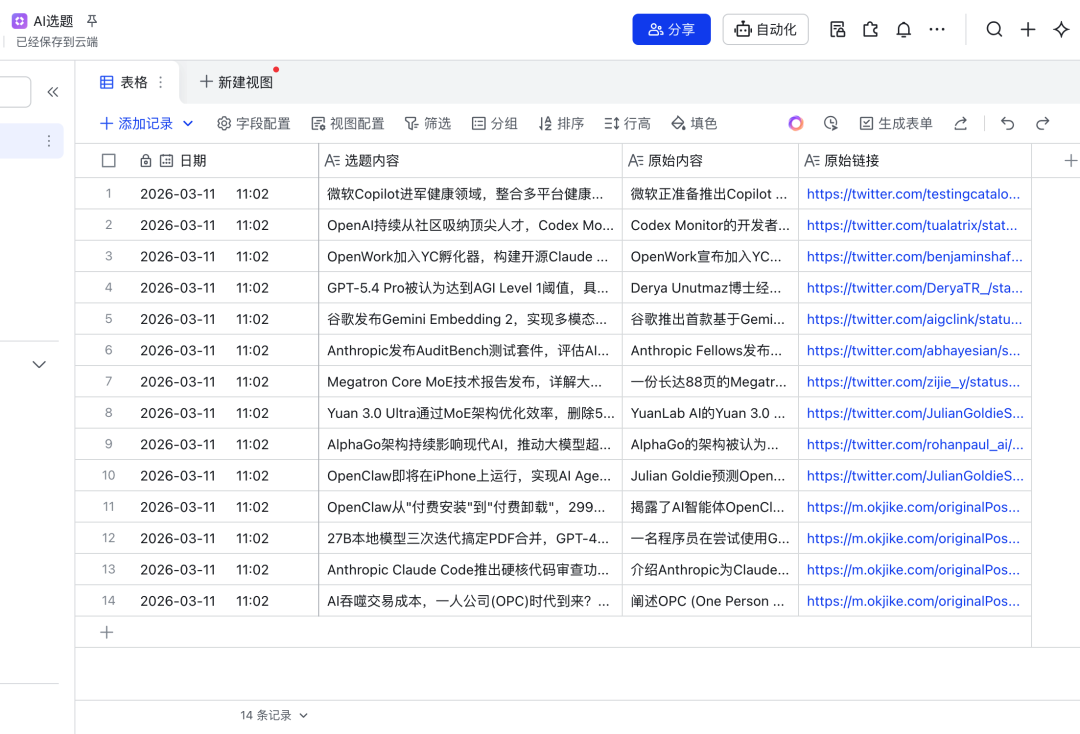Open the plugin icon near the top right
The width and height of the screenshot is (1080, 734).
870,29
